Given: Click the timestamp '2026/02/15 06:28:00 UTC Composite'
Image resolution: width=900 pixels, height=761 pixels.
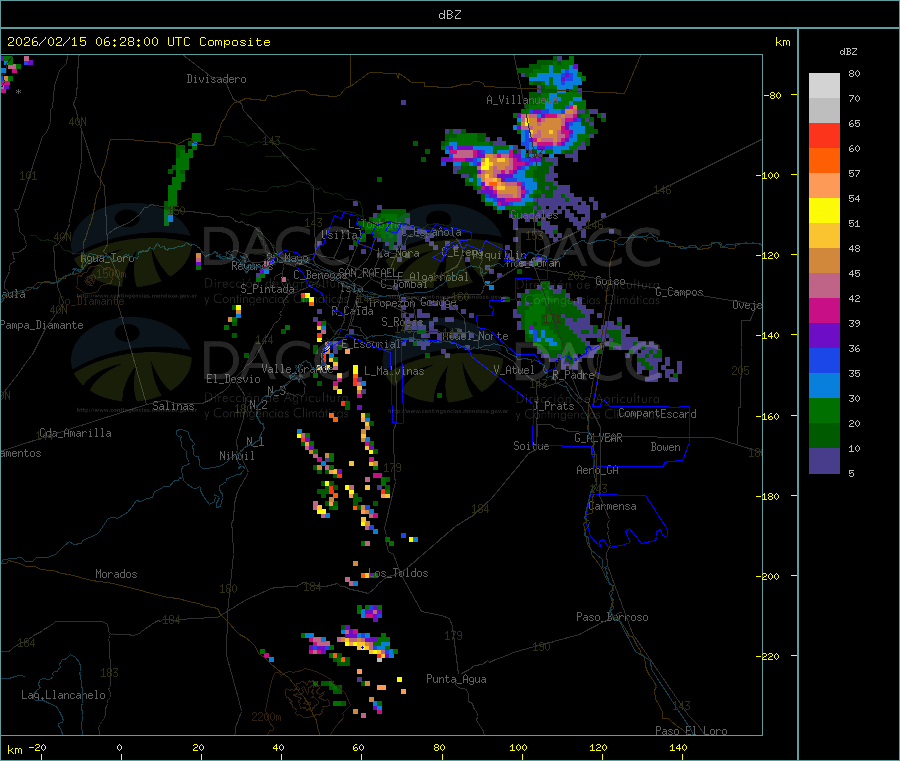Looking at the screenshot, I should pos(138,42).
